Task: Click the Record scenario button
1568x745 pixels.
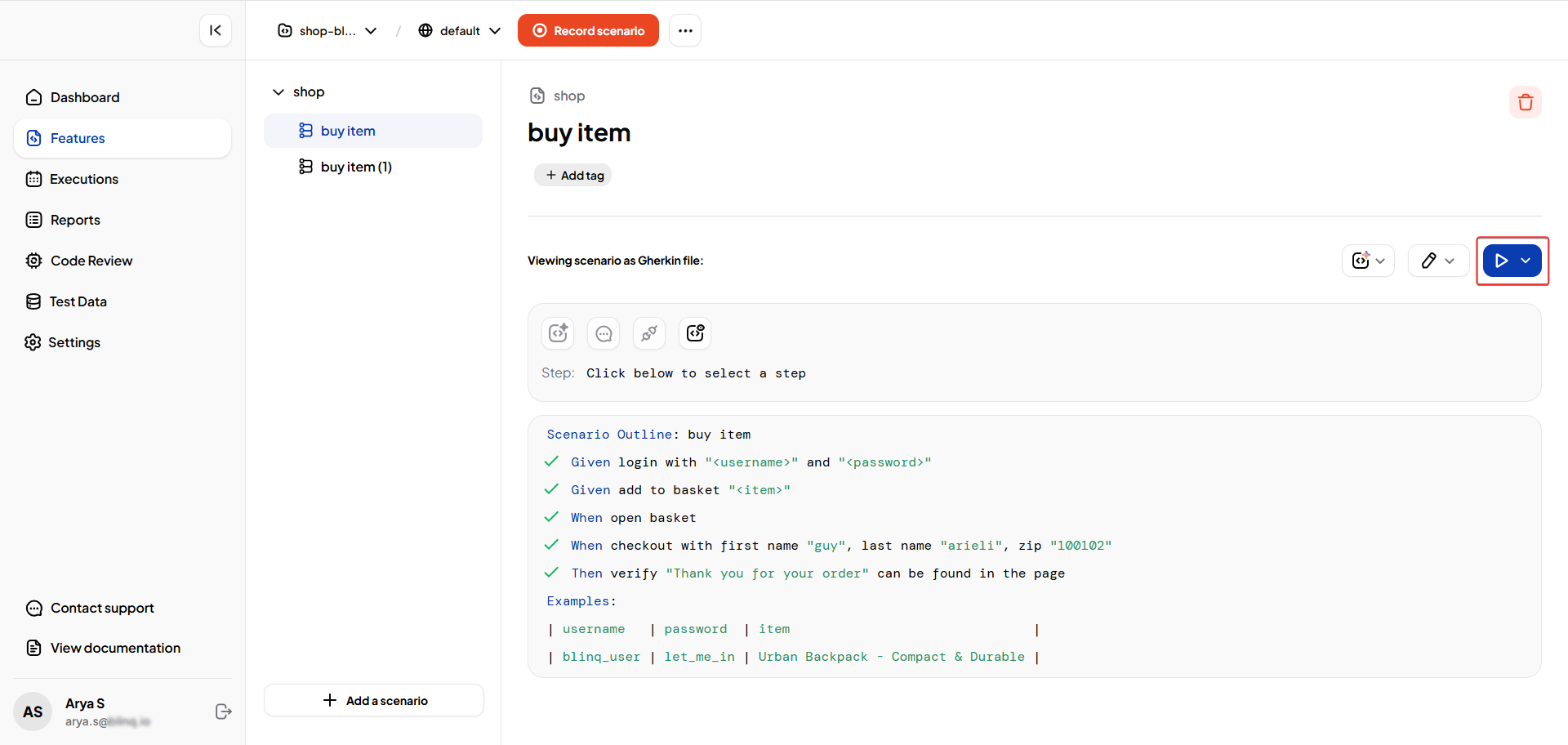Action: tap(588, 30)
